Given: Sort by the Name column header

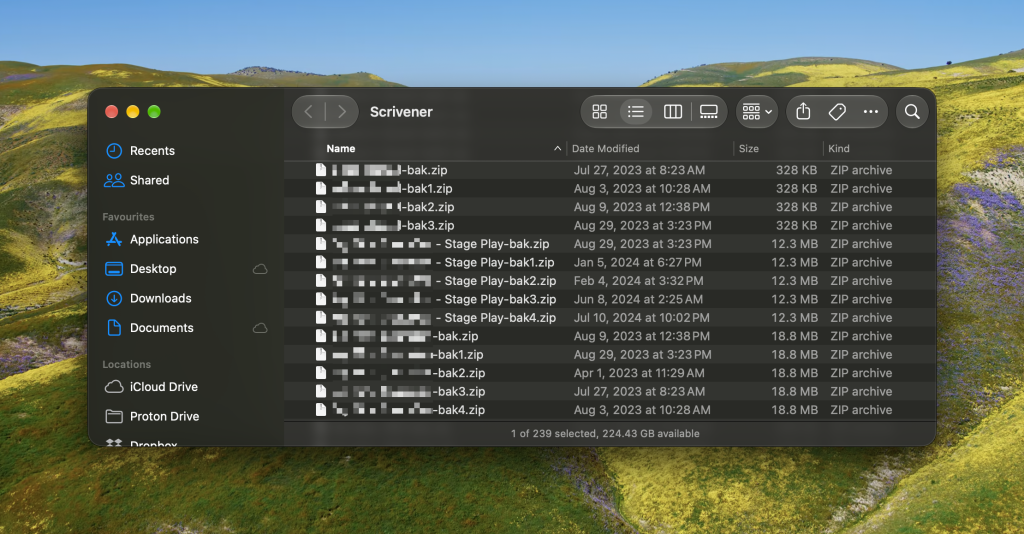Looking at the screenshot, I should (x=341, y=149).
